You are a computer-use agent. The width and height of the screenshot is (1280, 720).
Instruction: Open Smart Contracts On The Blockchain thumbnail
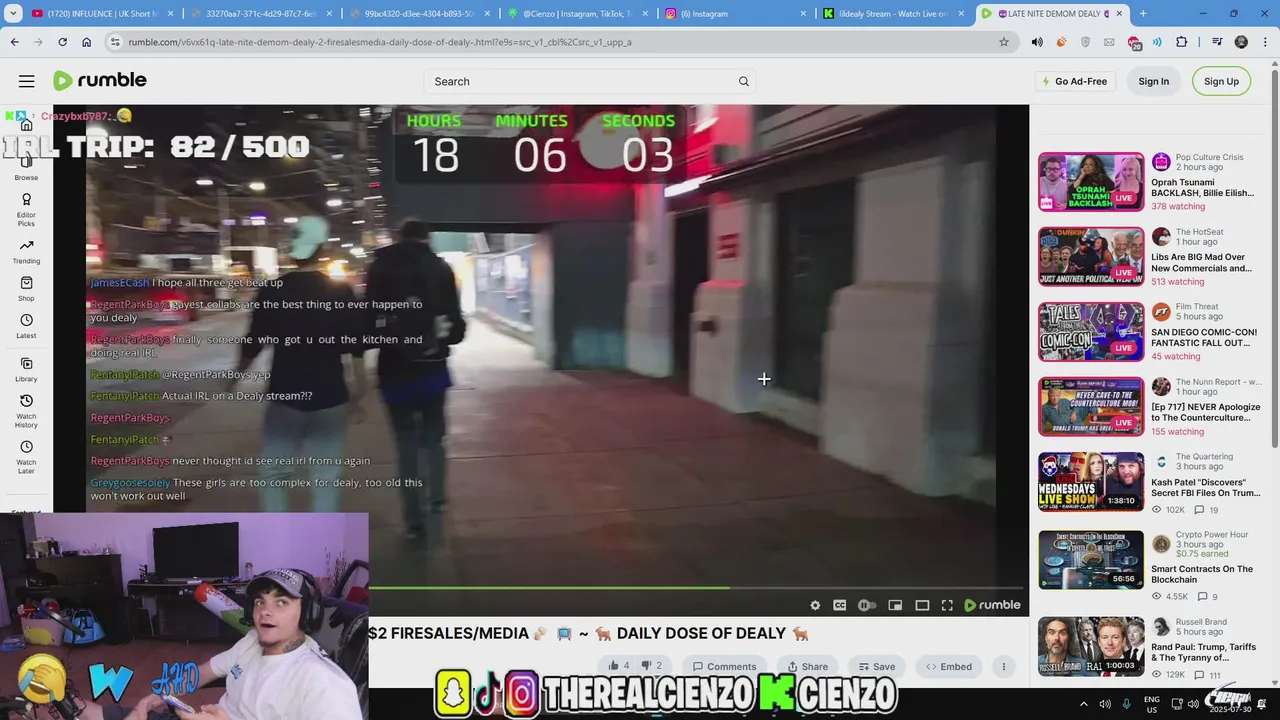[x=1091, y=560]
